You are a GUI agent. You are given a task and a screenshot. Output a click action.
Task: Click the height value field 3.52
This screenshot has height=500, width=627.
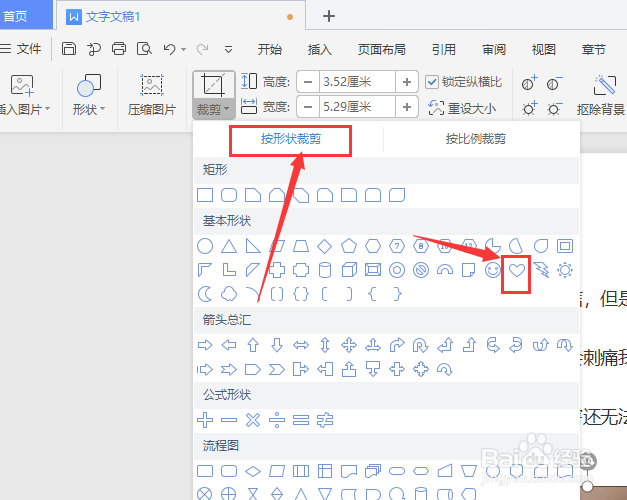point(357,82)
